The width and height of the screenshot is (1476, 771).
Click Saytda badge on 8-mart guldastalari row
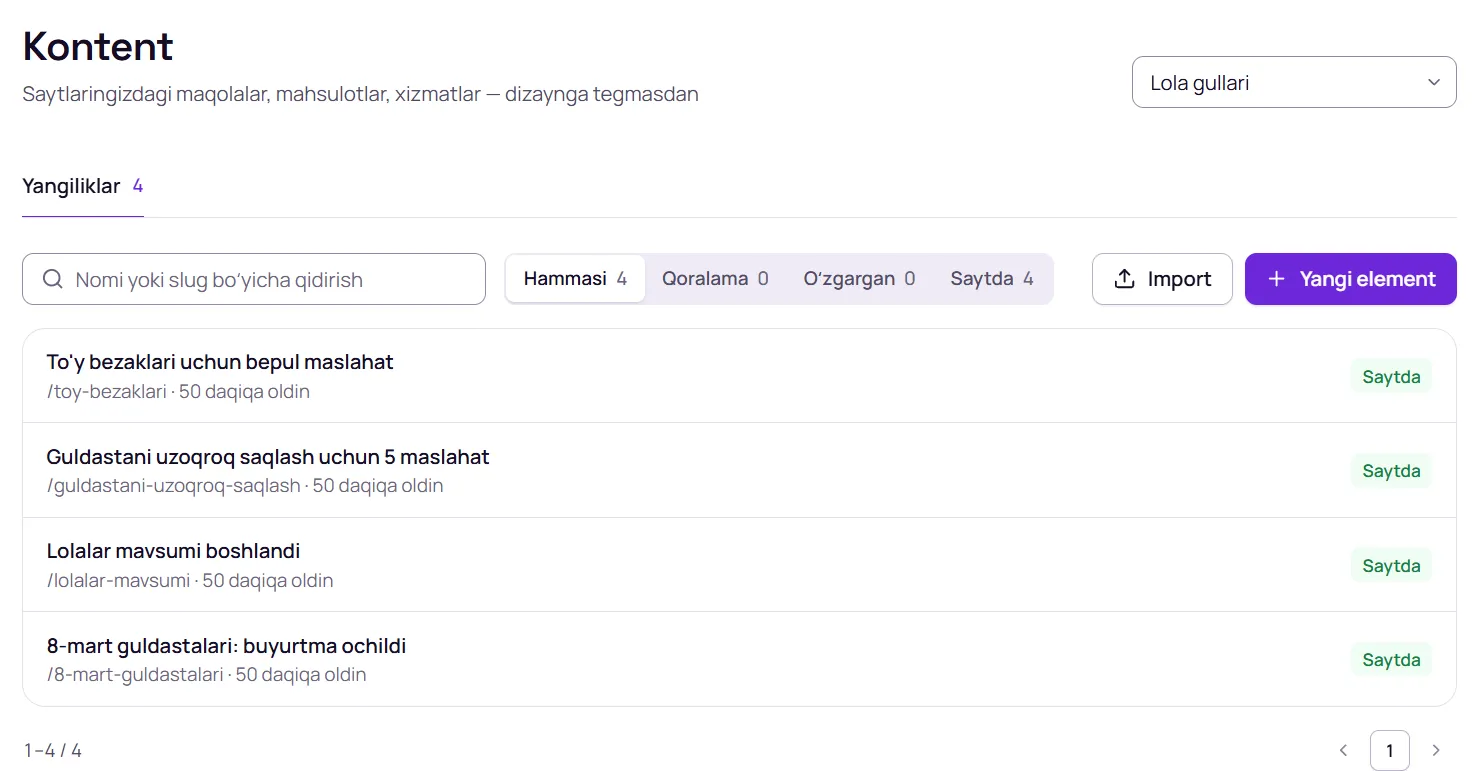pyautogui.click(x=1391, y=659)
